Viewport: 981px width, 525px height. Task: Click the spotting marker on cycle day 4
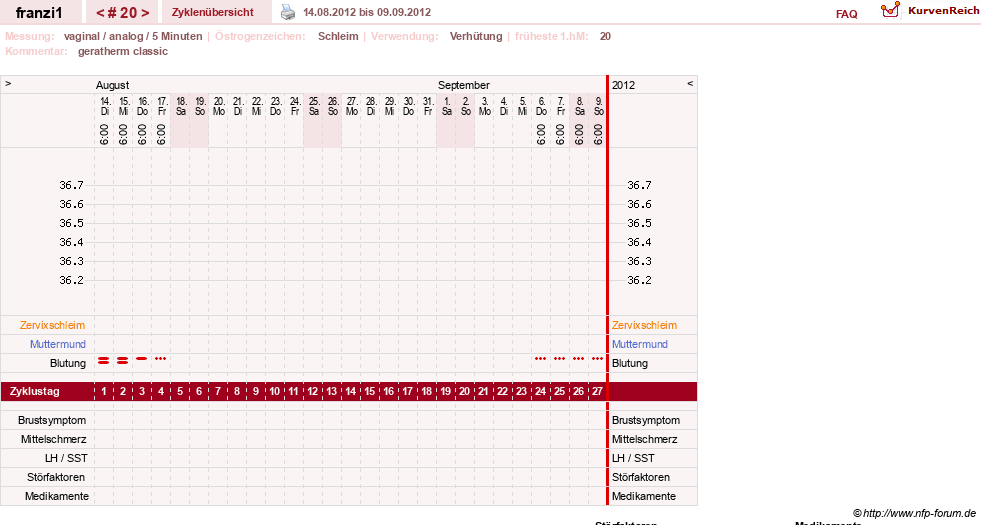pos(161,359)
